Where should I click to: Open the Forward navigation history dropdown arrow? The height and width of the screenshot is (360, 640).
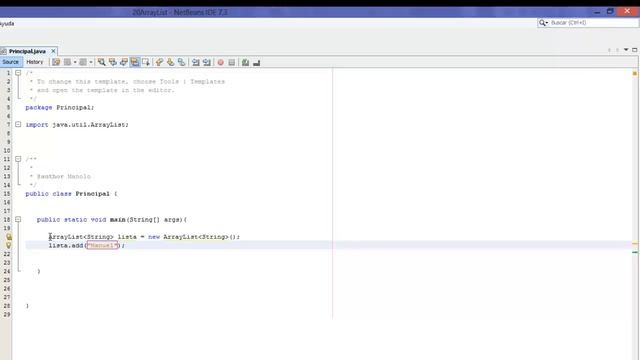(91, 62)
